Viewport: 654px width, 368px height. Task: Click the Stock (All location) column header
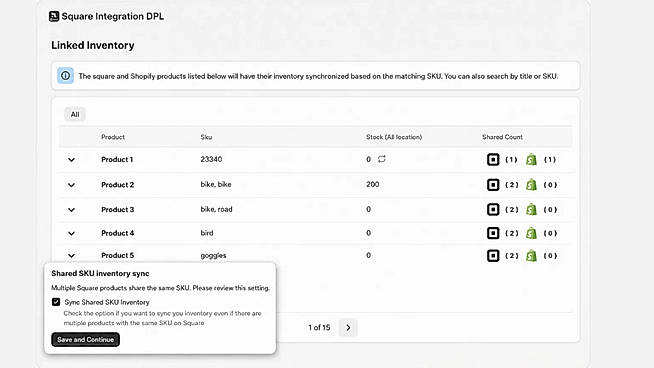pyautogui.click(x=394, y=137)
